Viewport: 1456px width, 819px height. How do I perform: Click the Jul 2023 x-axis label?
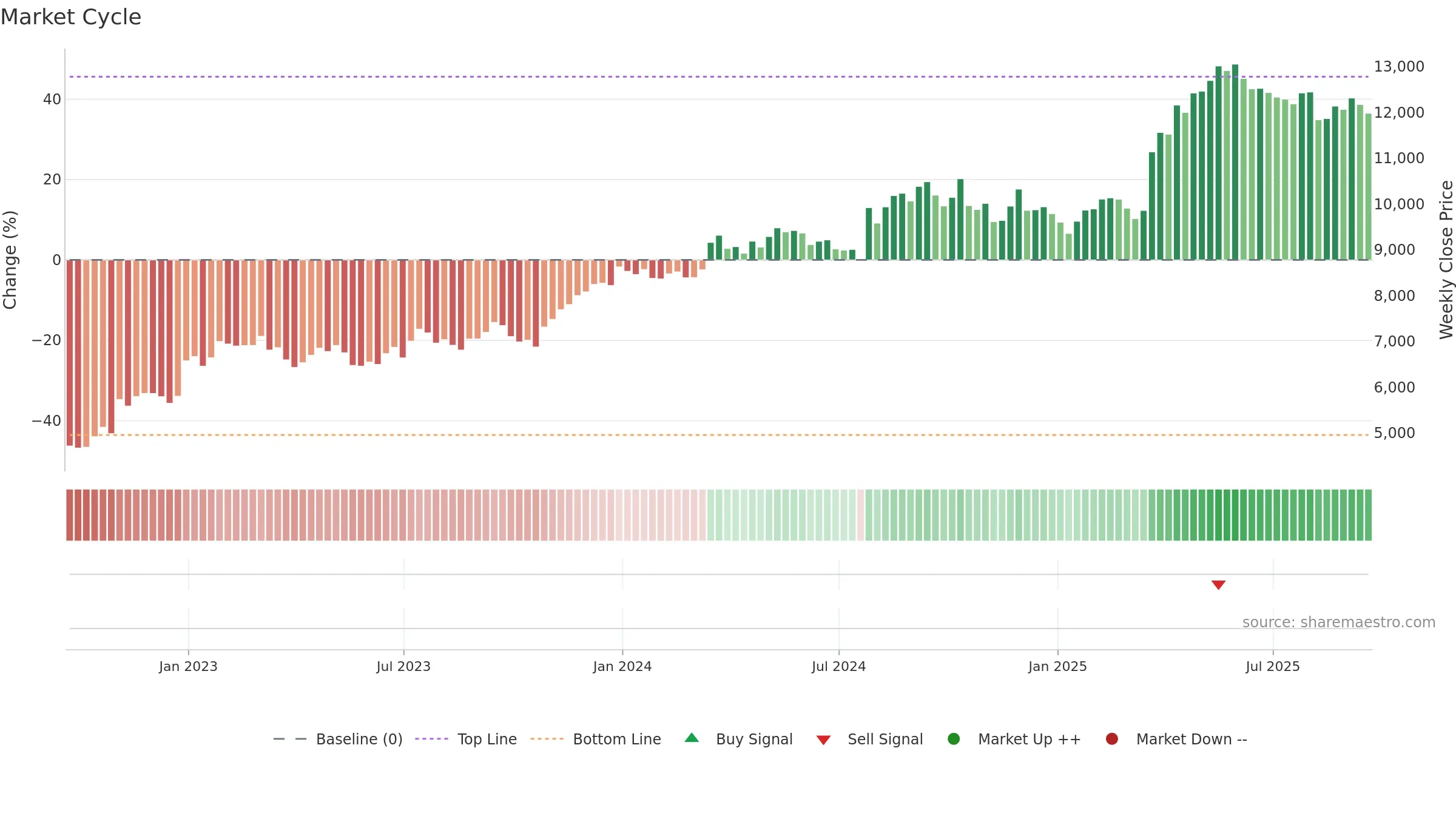click(403, 667)
